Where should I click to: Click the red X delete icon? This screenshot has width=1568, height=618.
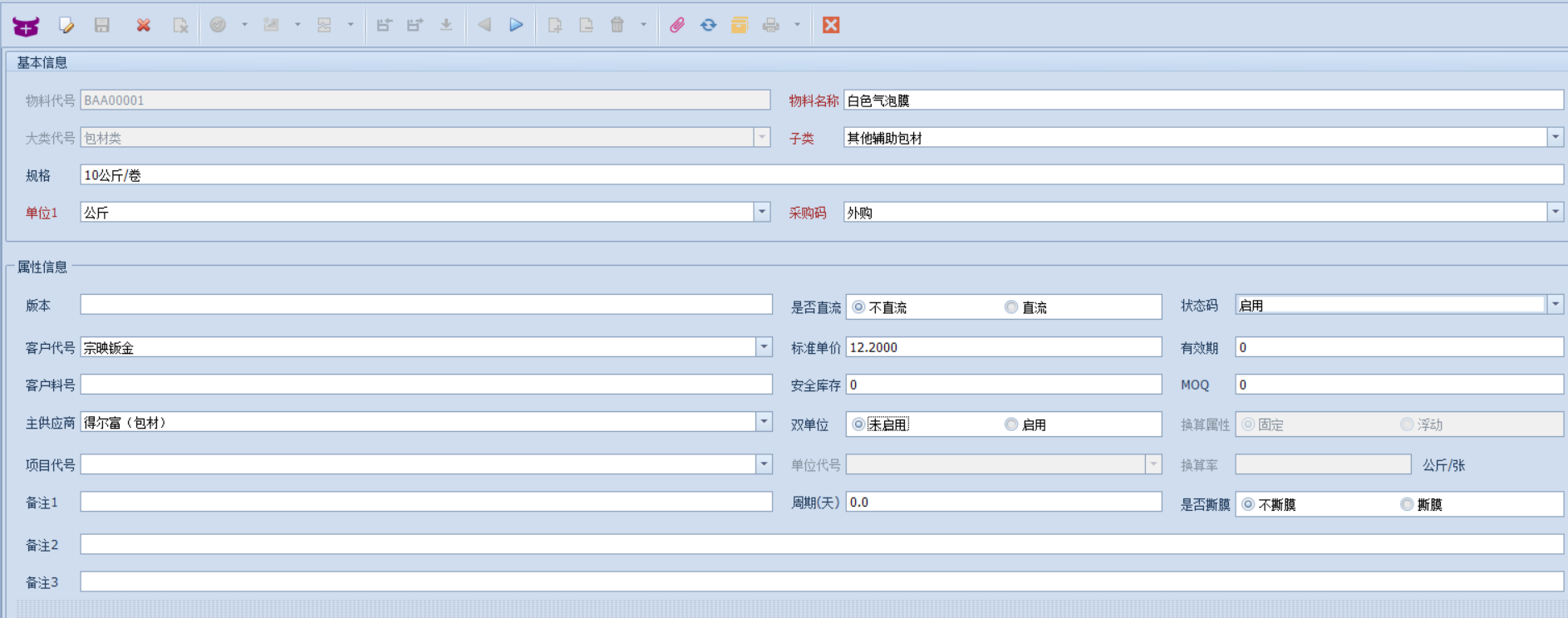point(144,25)
